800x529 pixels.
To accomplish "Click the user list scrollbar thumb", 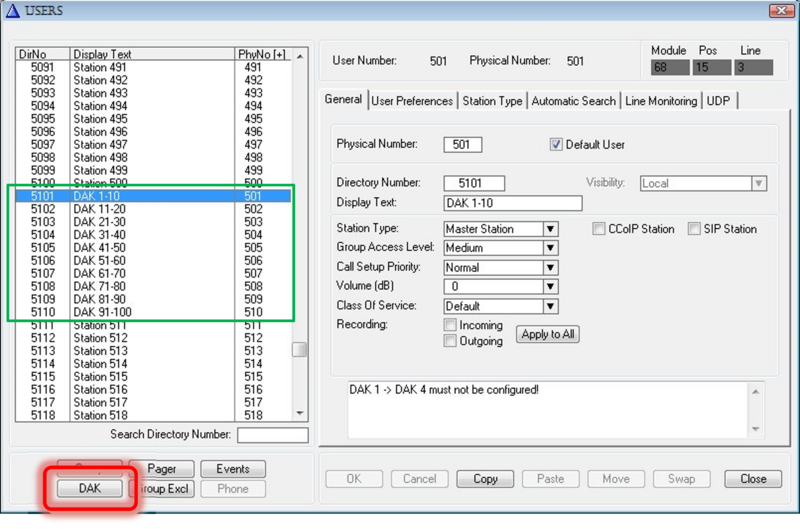I will point(299,349).
